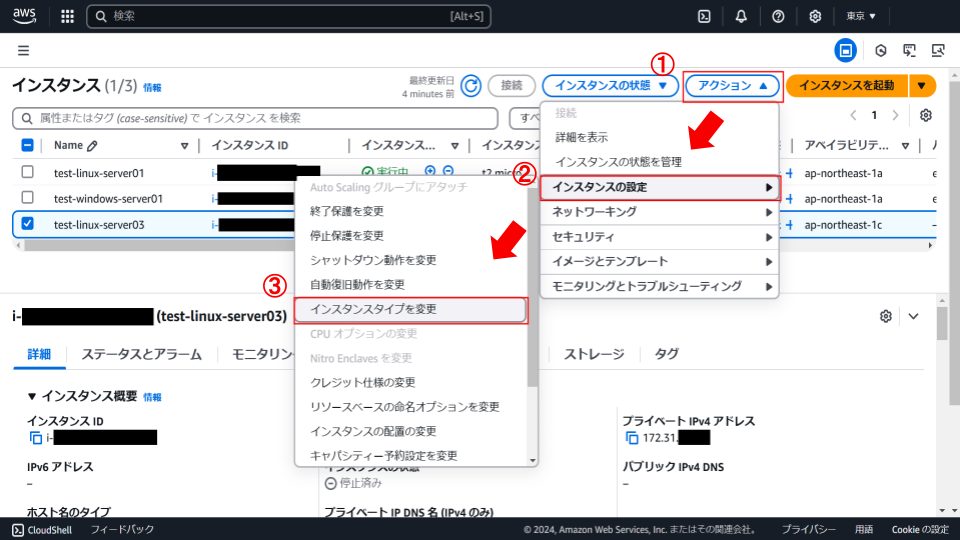960x540 pixels.
Task: Click the インスタンスを起動 button
Action: click(847, 86)
